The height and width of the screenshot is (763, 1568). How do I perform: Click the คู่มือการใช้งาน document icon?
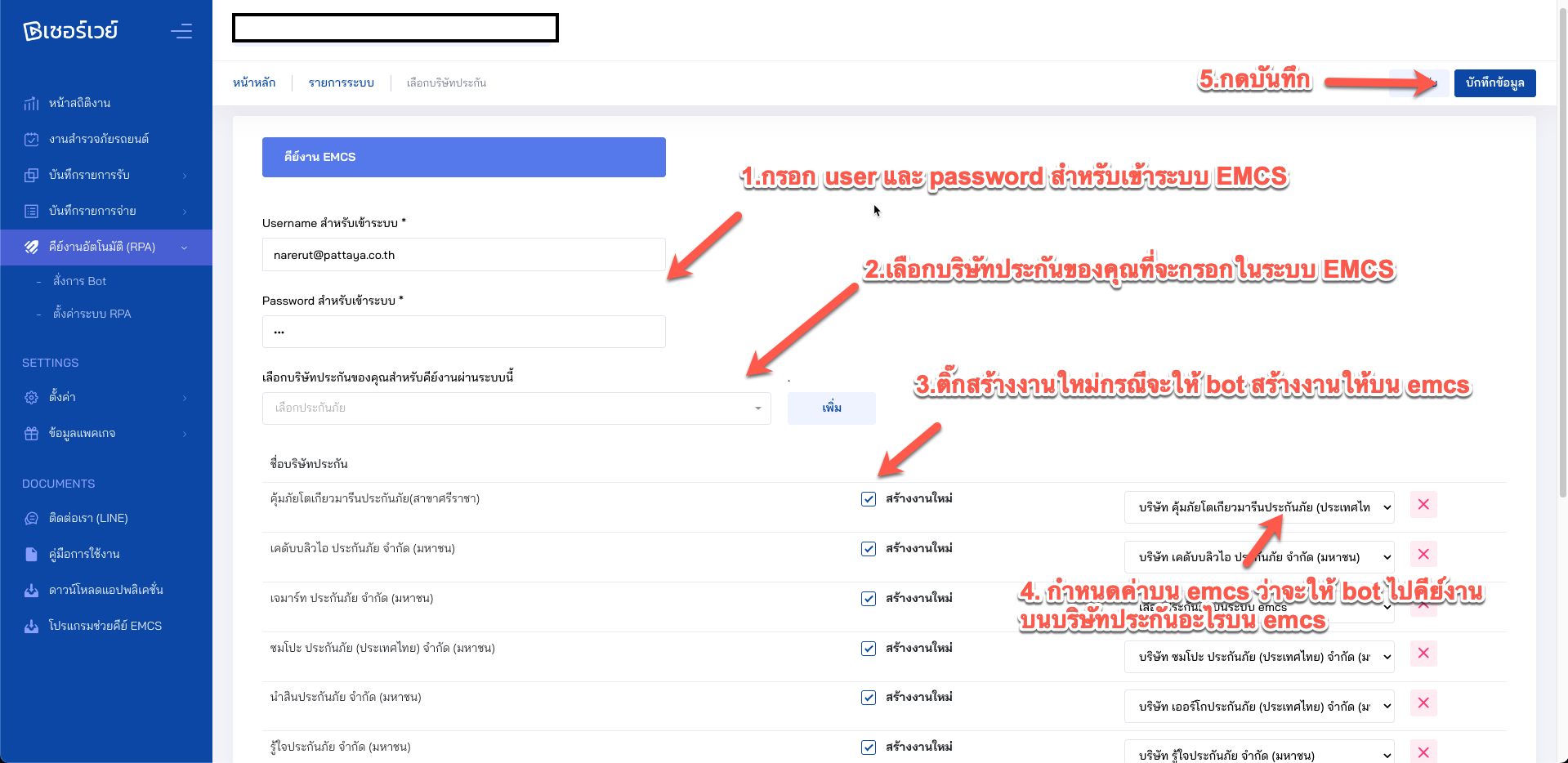point(31,555)
